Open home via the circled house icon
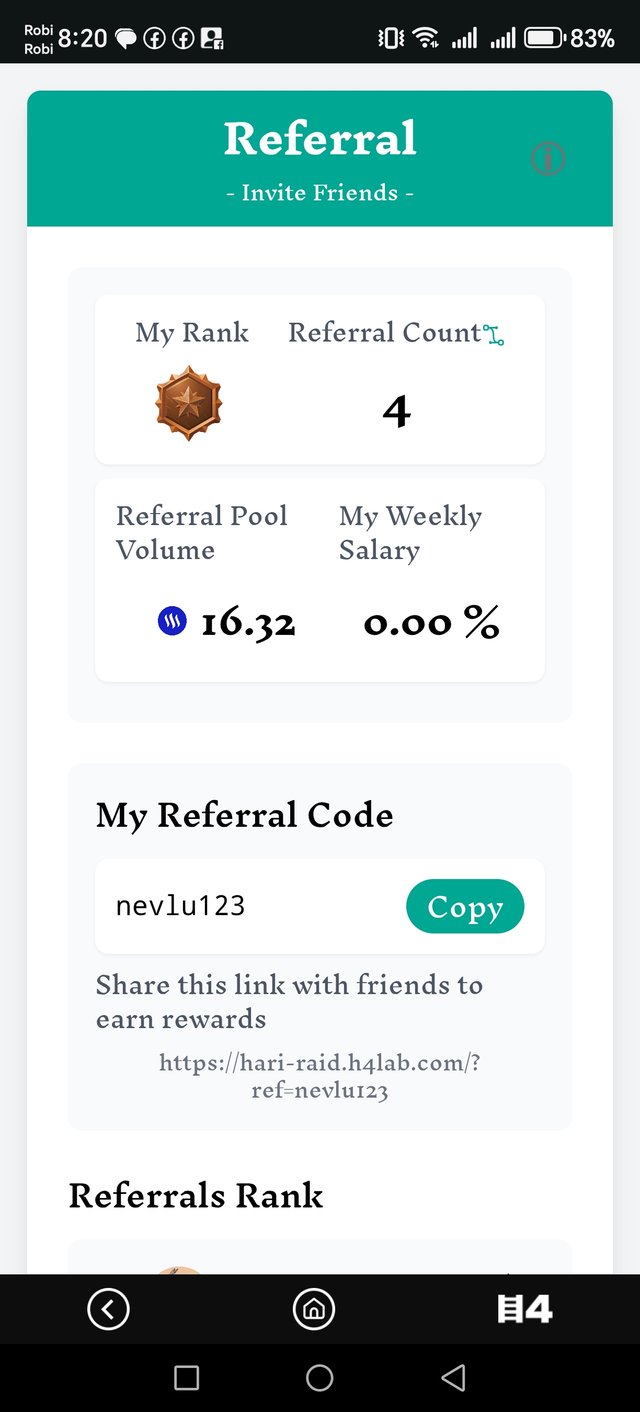The width and height of the screenshot is (640, 1412). [313, 1309]
